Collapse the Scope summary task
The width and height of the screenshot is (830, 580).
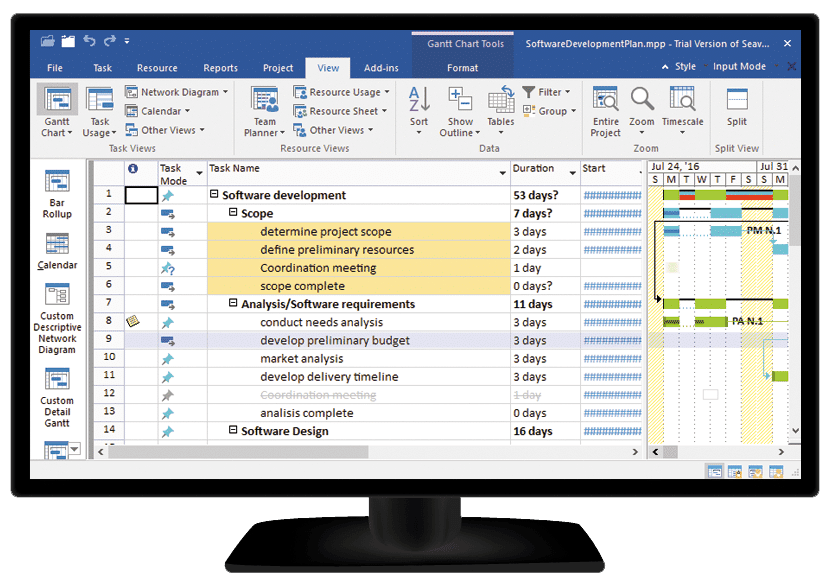233,212
